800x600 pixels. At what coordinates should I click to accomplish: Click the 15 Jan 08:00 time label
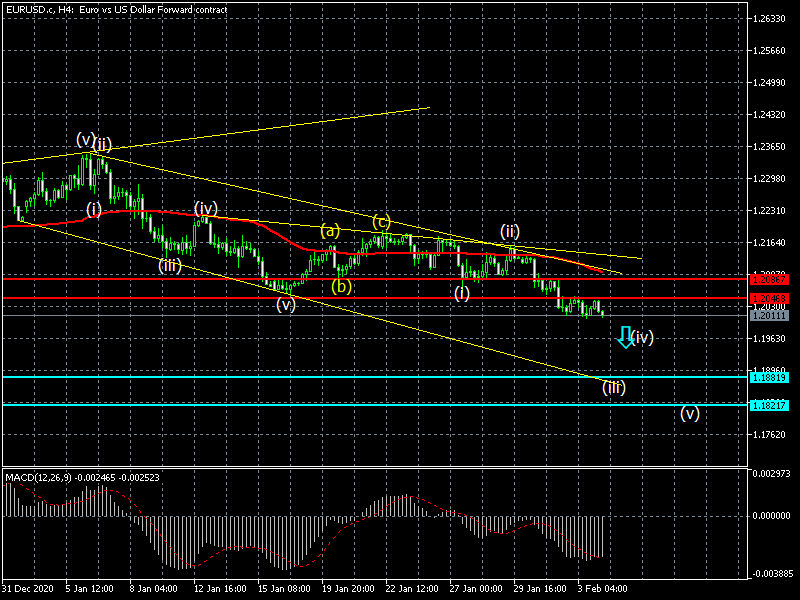point(284,589)
